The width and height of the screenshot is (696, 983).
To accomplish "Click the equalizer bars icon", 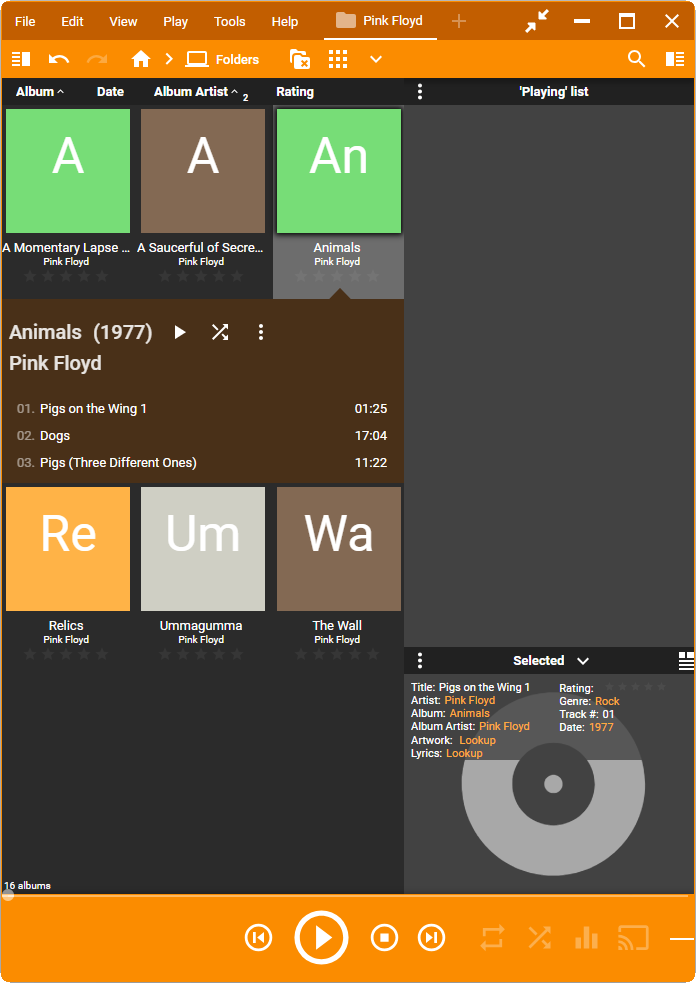I will (x=586, y=938).
